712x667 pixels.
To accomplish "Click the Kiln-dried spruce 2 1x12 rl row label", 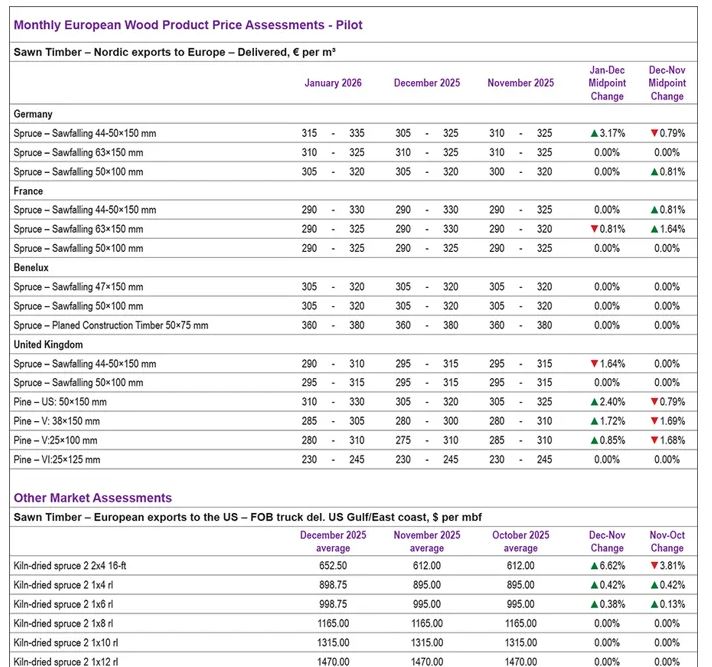I will pos(65,661).
